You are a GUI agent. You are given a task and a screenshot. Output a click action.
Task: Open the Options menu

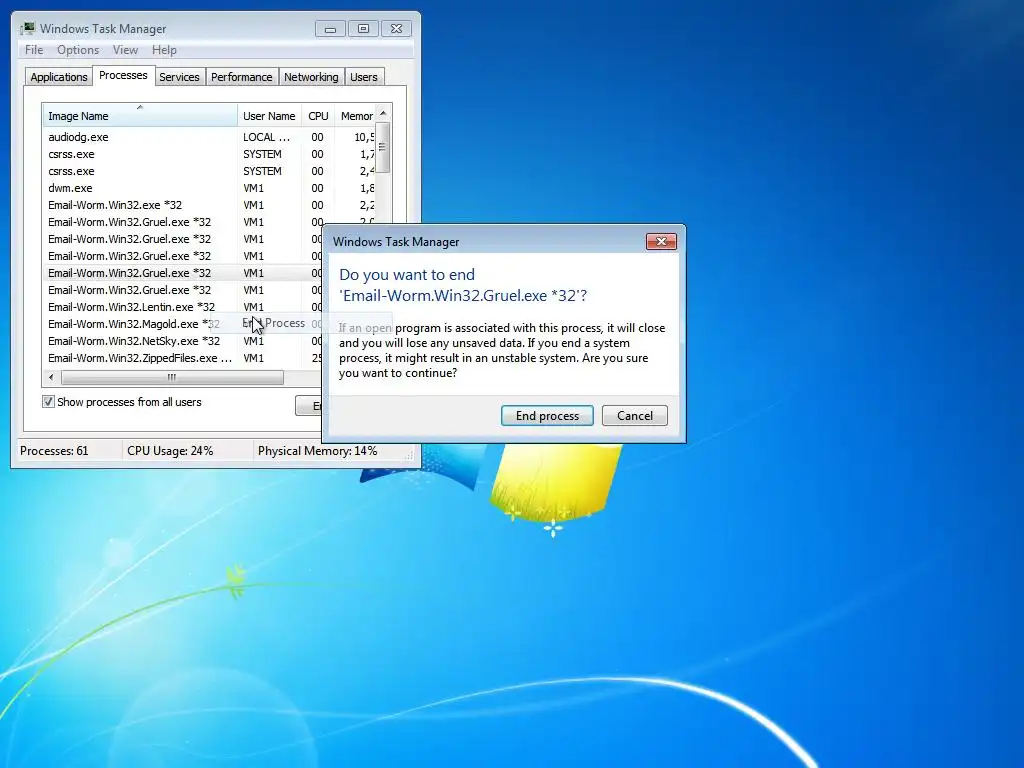point(78,50)
